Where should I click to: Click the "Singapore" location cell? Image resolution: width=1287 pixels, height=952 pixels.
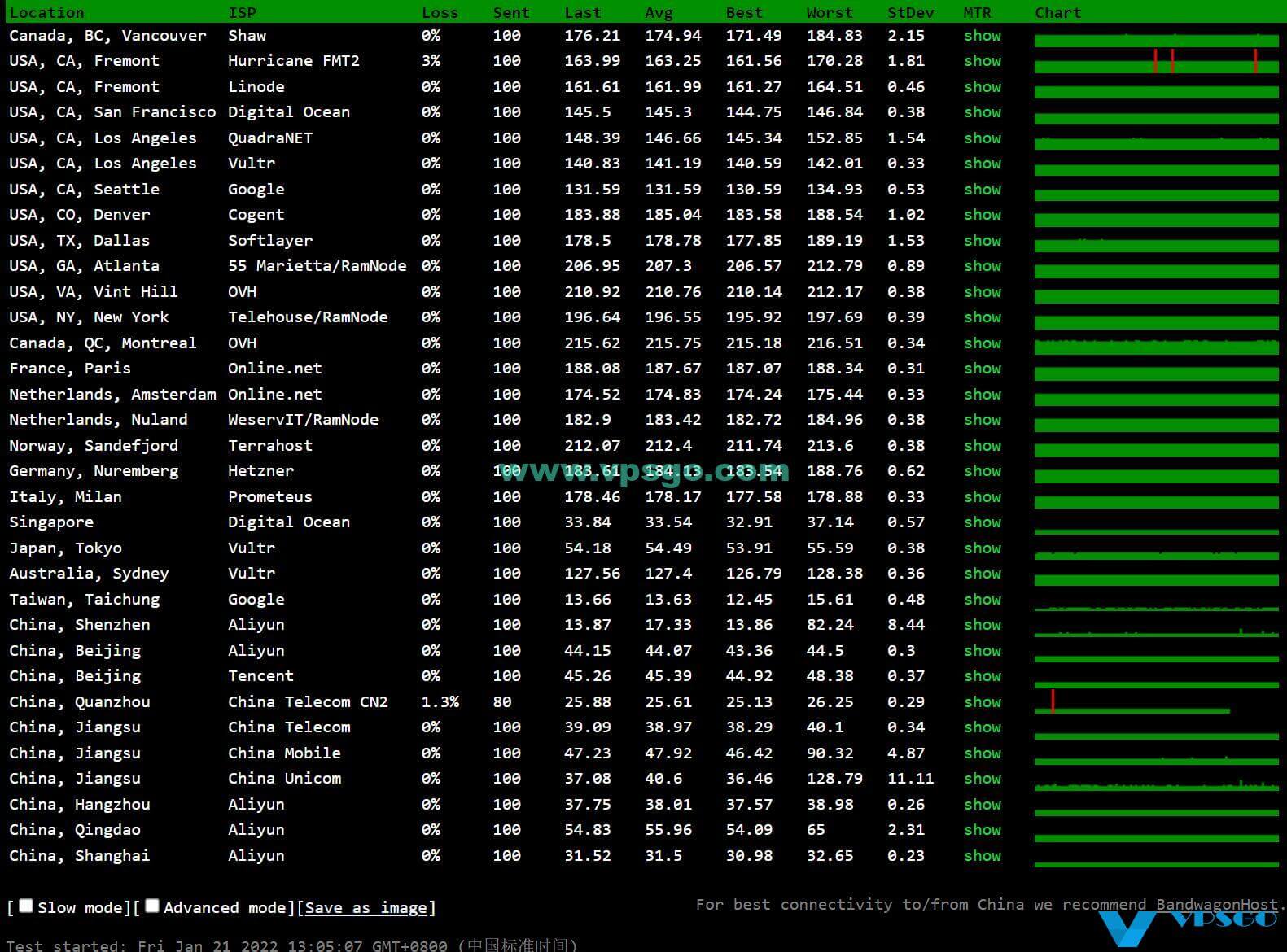click(x=51, y=522)
